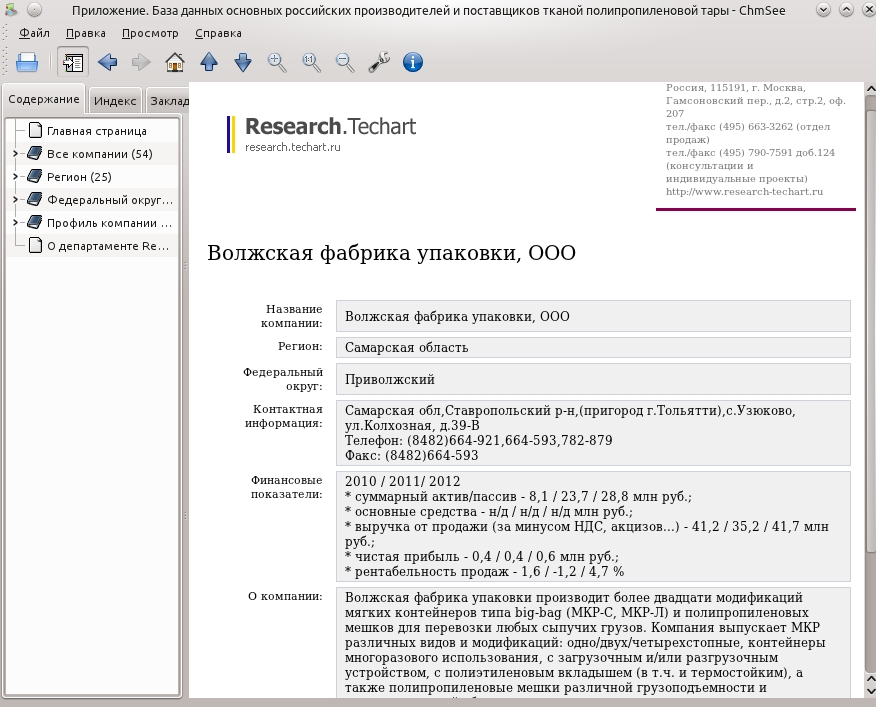876x707 pixels.
Task: Select Федеральный округ tree entry
Action: point(110,200)
